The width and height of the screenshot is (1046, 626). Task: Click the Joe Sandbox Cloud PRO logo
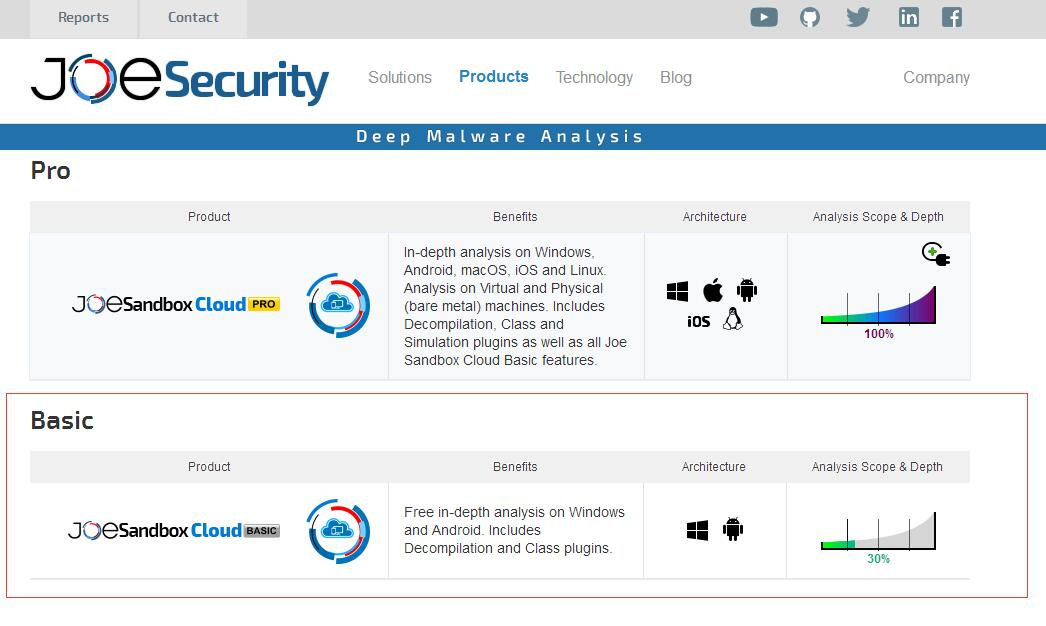pyautogui.click(x=176, y=304)
